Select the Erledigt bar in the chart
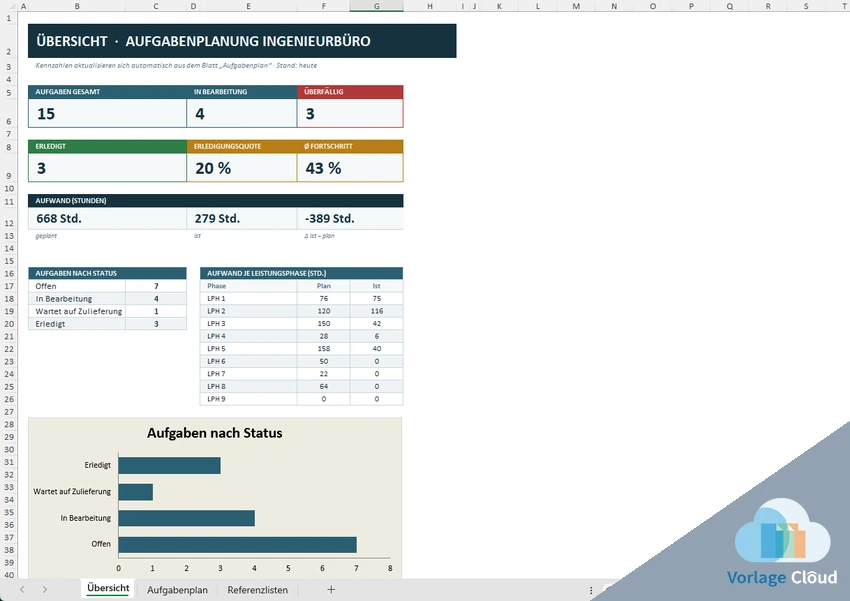850x601 pixels. click(170, 466)
